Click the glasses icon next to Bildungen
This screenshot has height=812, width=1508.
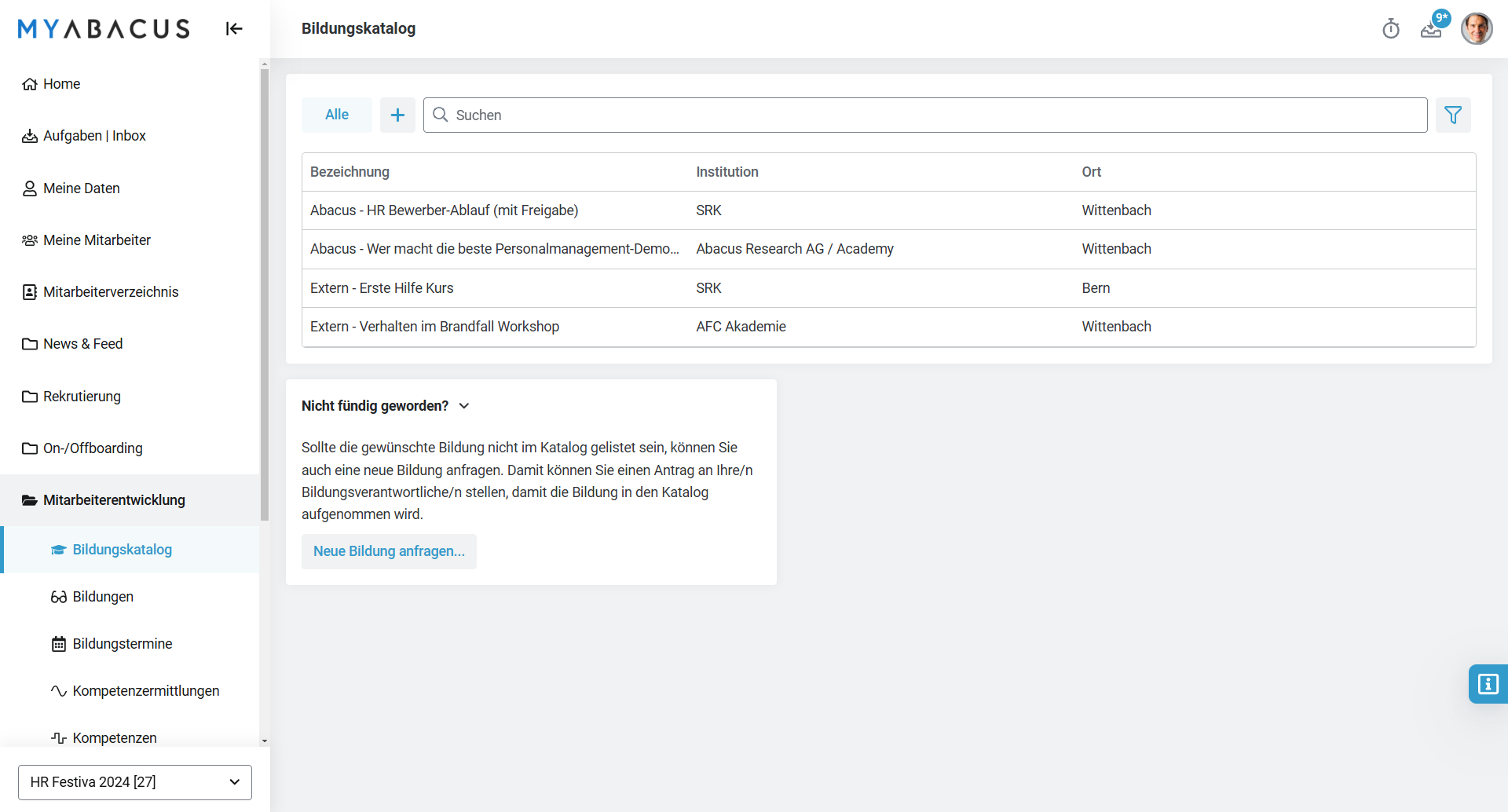[59, 597]
